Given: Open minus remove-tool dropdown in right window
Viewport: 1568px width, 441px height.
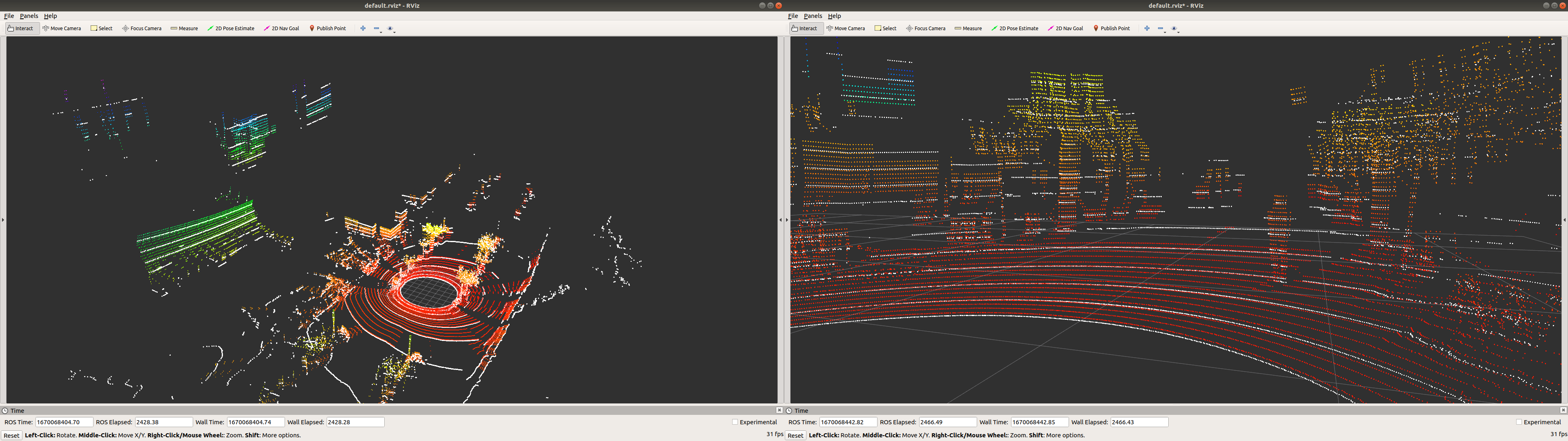Looking at the screenshot, I should click(x=1161, y=28).
